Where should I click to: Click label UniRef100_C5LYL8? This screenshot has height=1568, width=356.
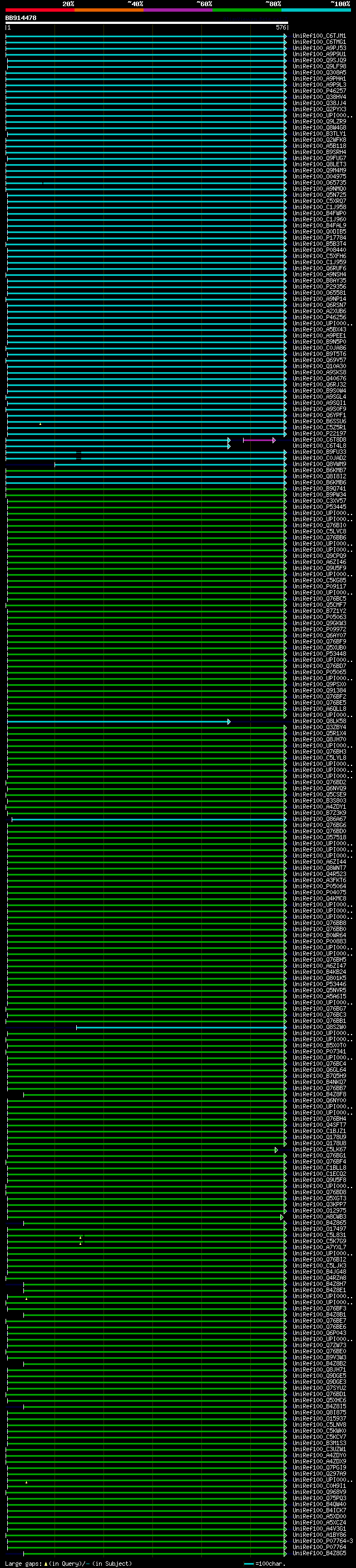coord(319,758)
